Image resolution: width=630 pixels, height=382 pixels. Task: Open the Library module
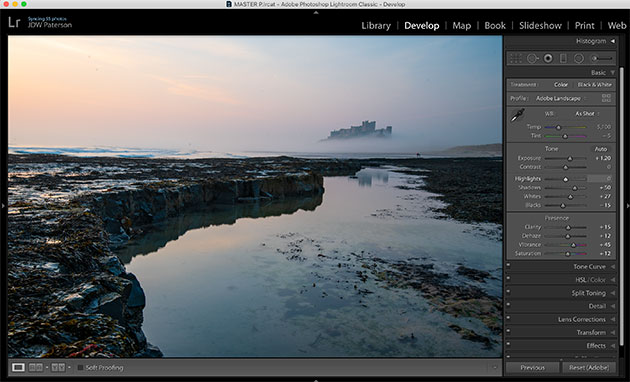376,26
